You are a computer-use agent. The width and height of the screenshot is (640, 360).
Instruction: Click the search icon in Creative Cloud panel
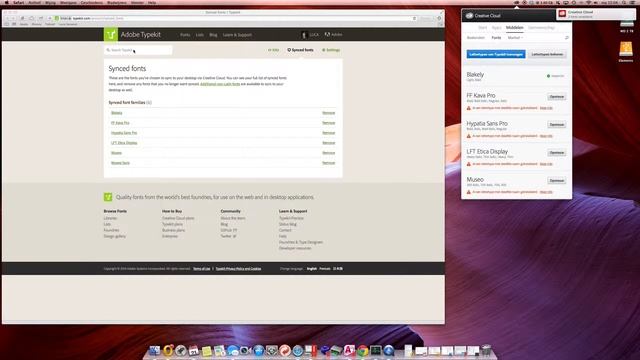tap(567, 38)
